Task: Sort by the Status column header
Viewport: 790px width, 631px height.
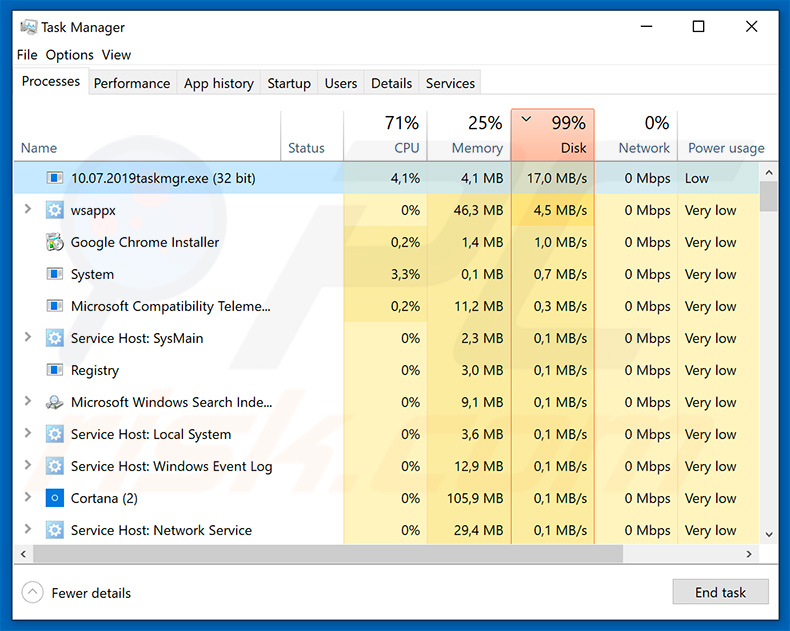Action: click(312, 136)
